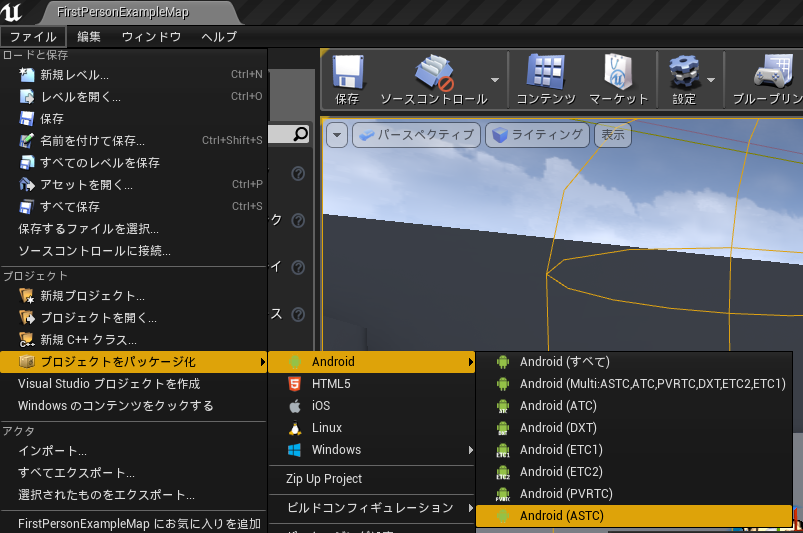Select Android (PVRTC) option
This screenshot has width=803, height=533.
tap(634, 494)
